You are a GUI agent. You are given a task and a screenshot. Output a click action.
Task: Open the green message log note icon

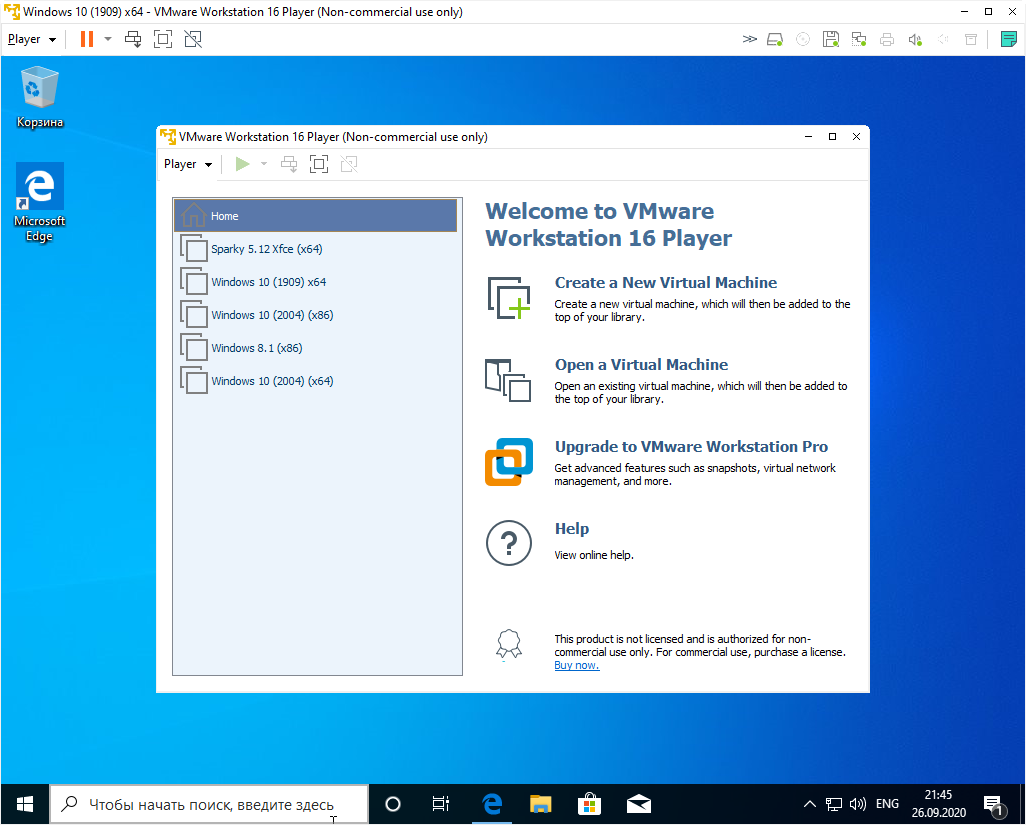point(1009,39)
